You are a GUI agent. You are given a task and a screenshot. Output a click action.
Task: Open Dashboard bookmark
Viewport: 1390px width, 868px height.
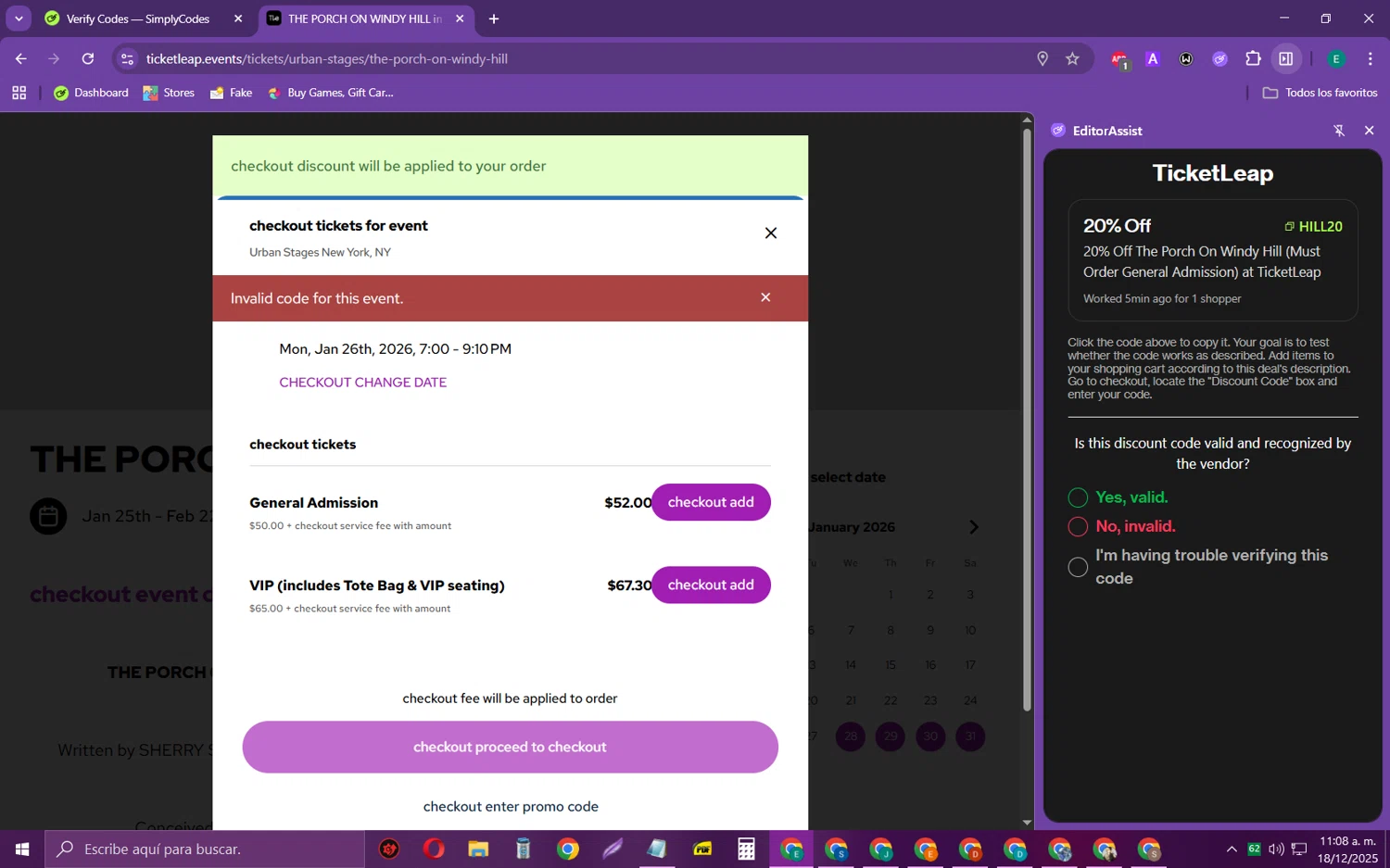pyautogui.click(x=91, y=93)
